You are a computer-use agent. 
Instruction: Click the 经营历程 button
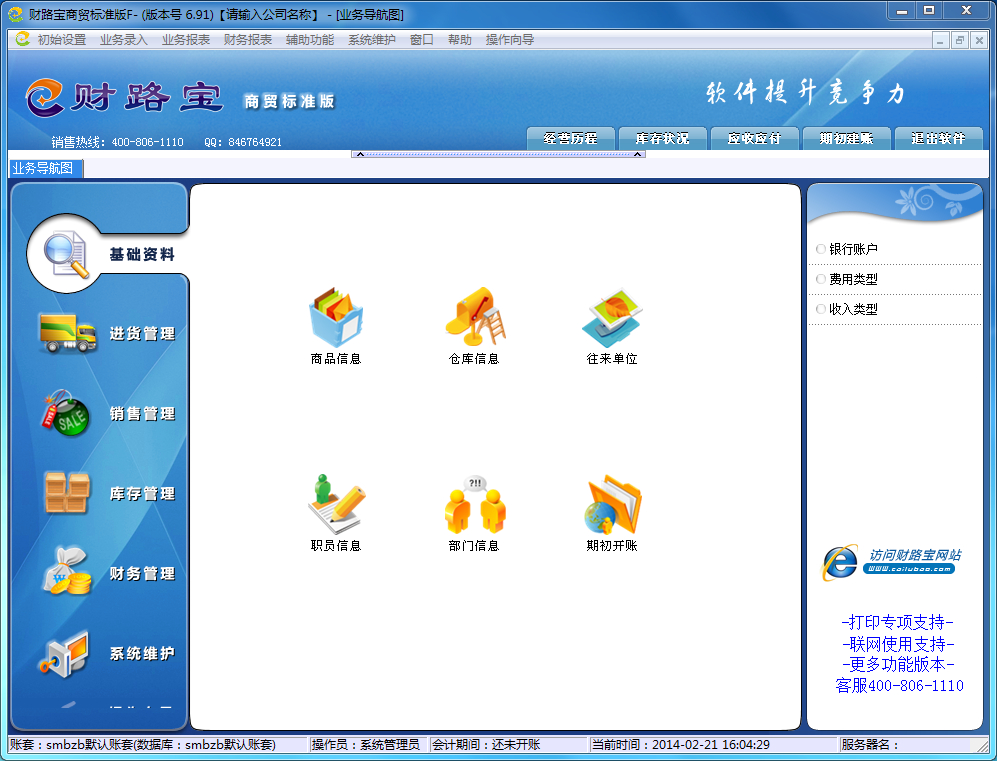click(571, 138)
